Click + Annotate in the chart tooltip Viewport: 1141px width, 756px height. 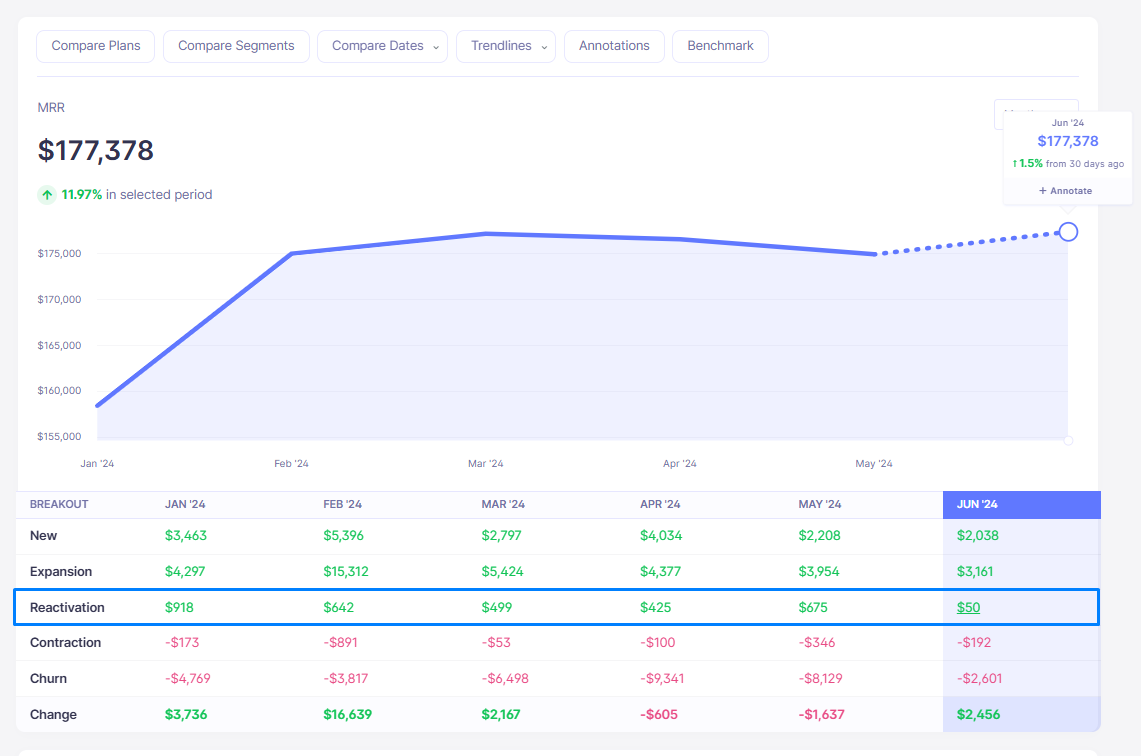coord(1065,190)
